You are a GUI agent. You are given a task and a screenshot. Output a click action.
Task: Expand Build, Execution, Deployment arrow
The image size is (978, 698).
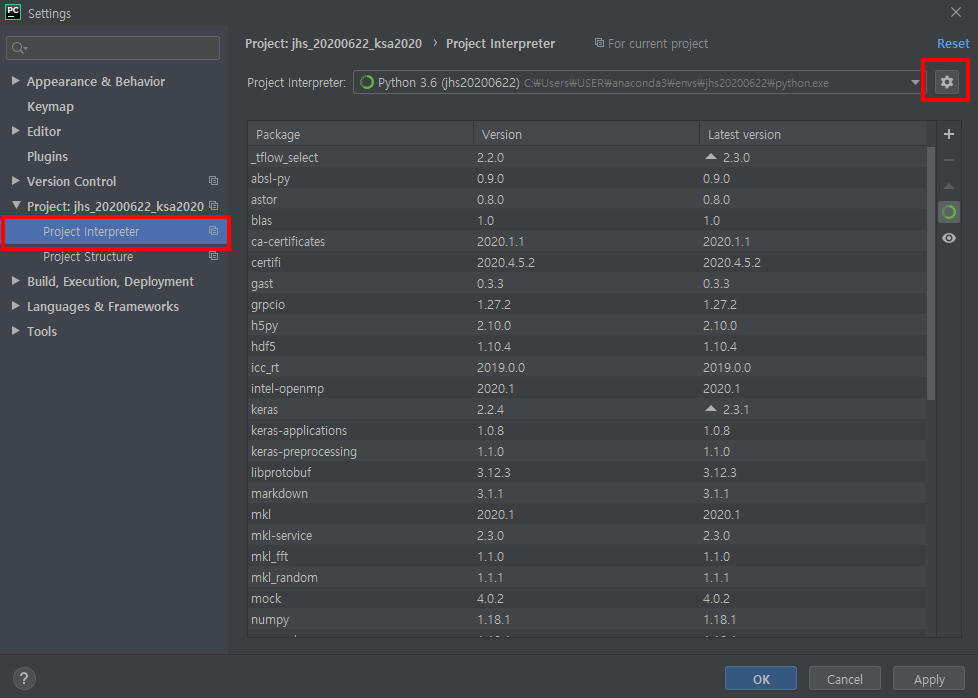[x=16, y=281]
